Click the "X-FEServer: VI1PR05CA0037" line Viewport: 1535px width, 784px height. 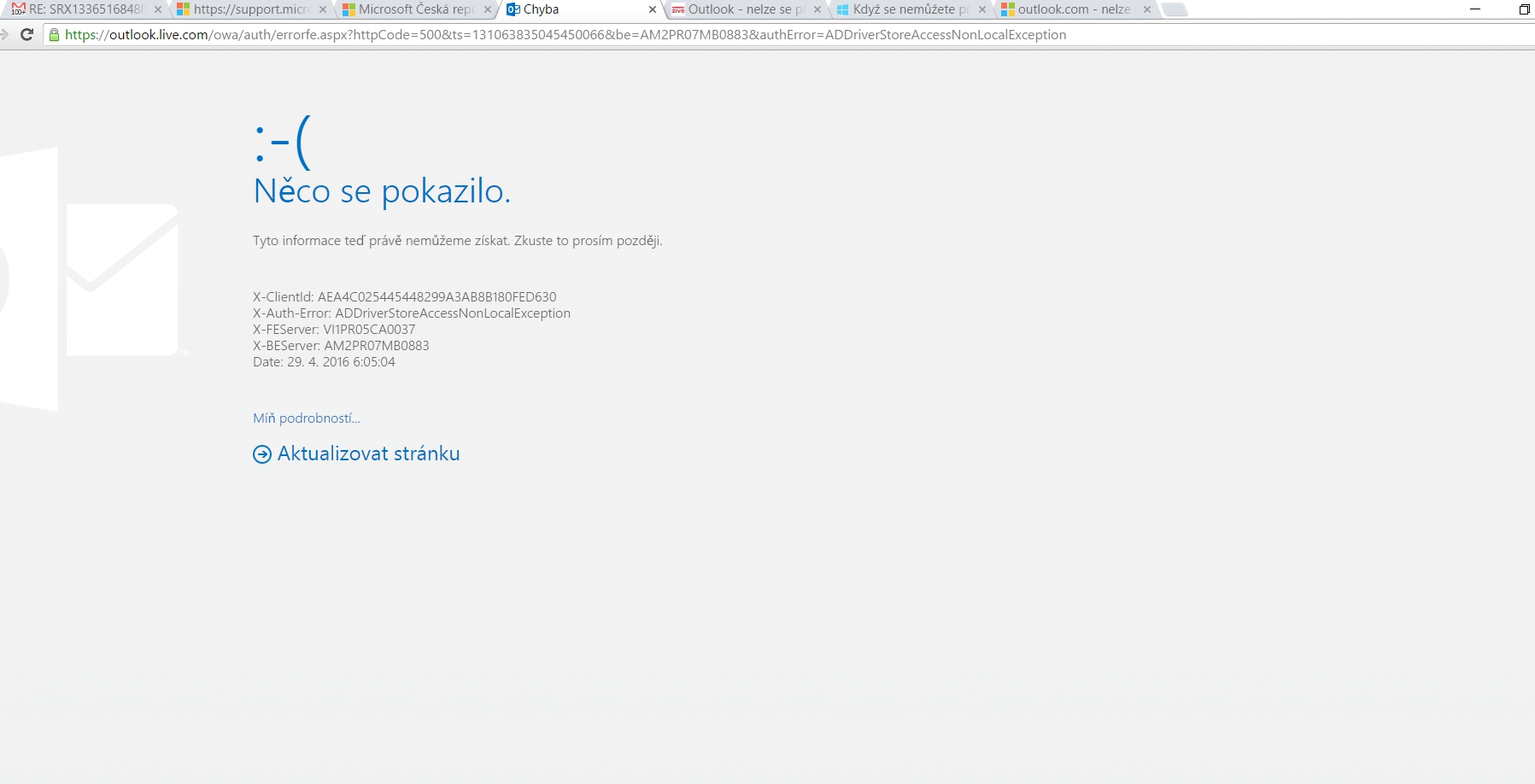point(334,330)
